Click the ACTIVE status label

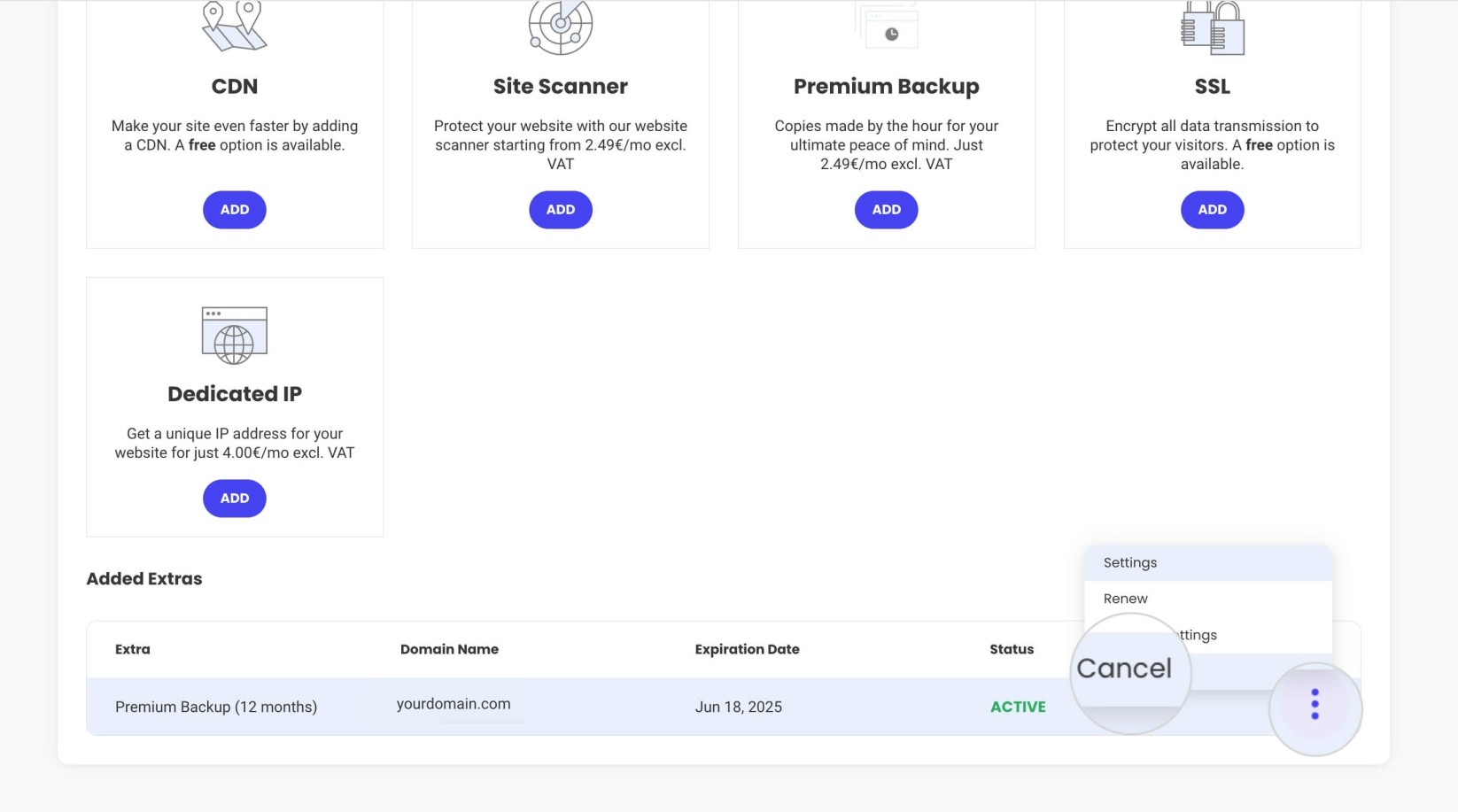tap(1018, 707)
